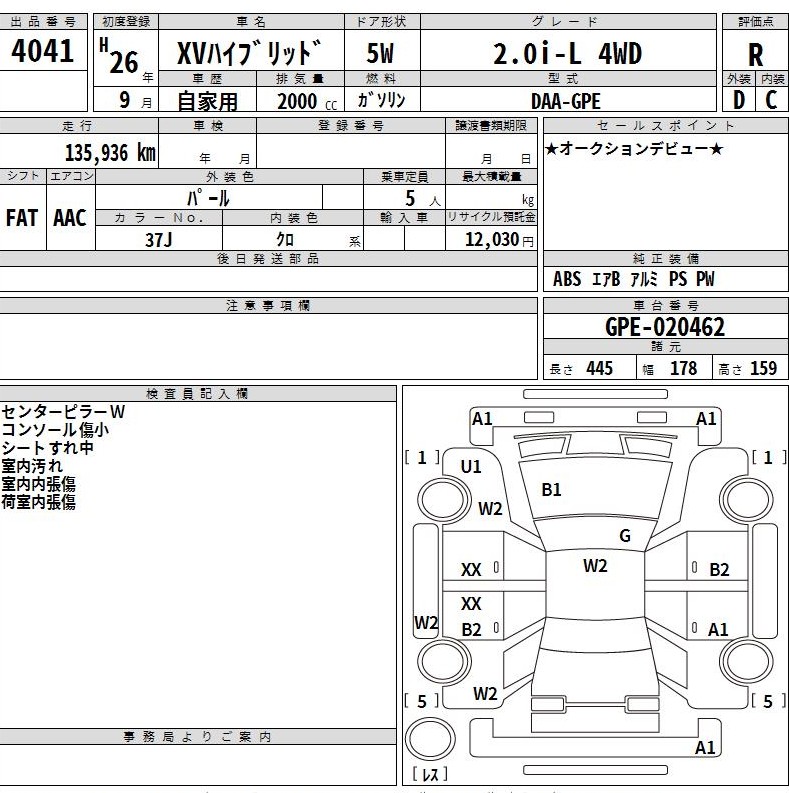Click the equipment item PS
The height and width of the screenshot is (793, 789).
click(678, 279)
